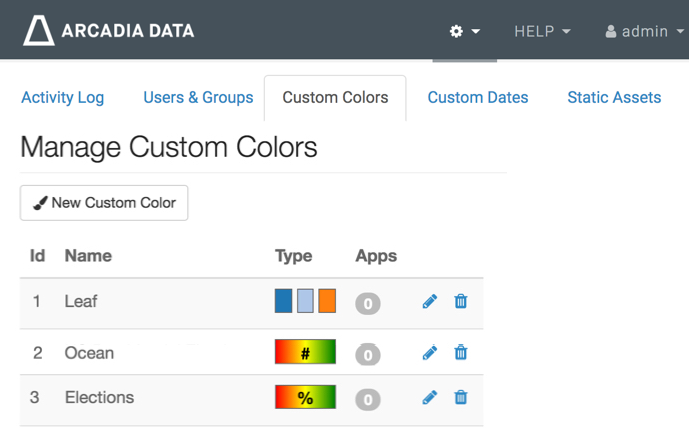Go to the Custom Dates tab

tap(478, 97)
